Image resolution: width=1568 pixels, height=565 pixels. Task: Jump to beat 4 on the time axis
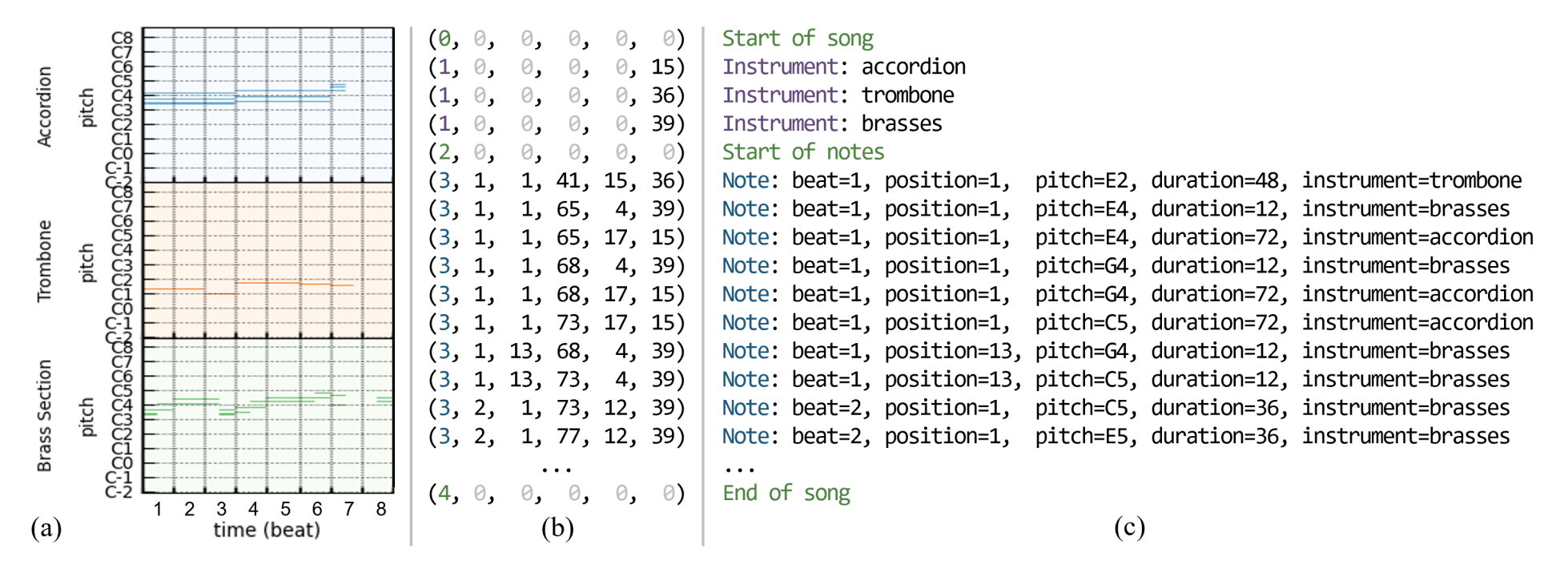click(x=253, y=509)
